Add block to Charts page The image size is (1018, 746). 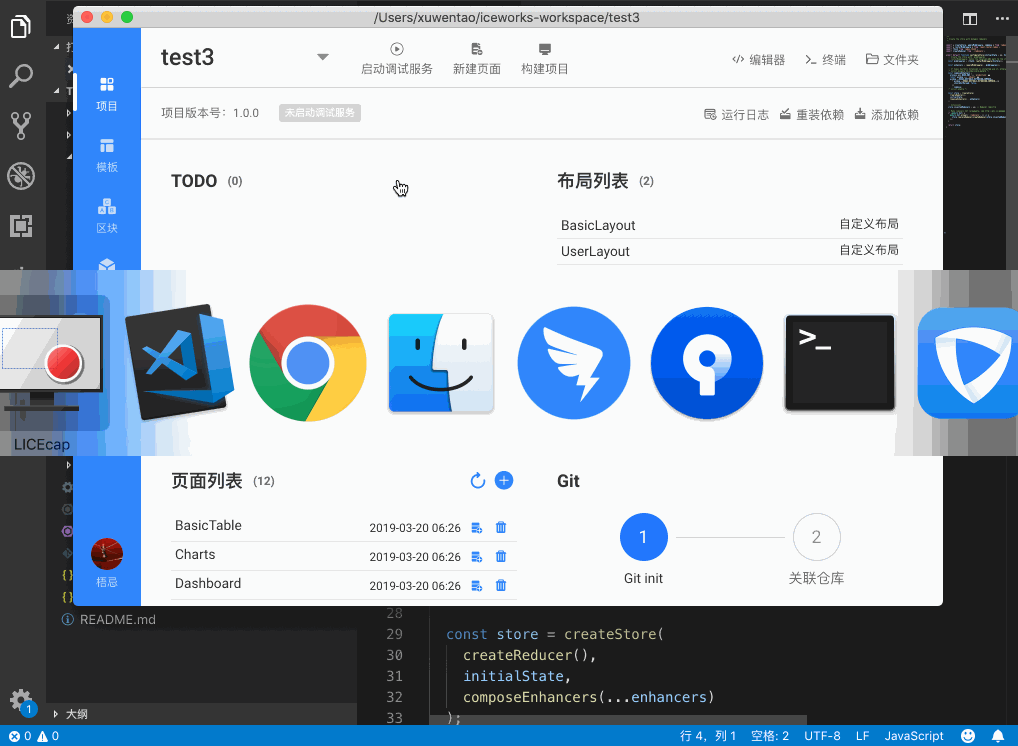click(477, 556)
